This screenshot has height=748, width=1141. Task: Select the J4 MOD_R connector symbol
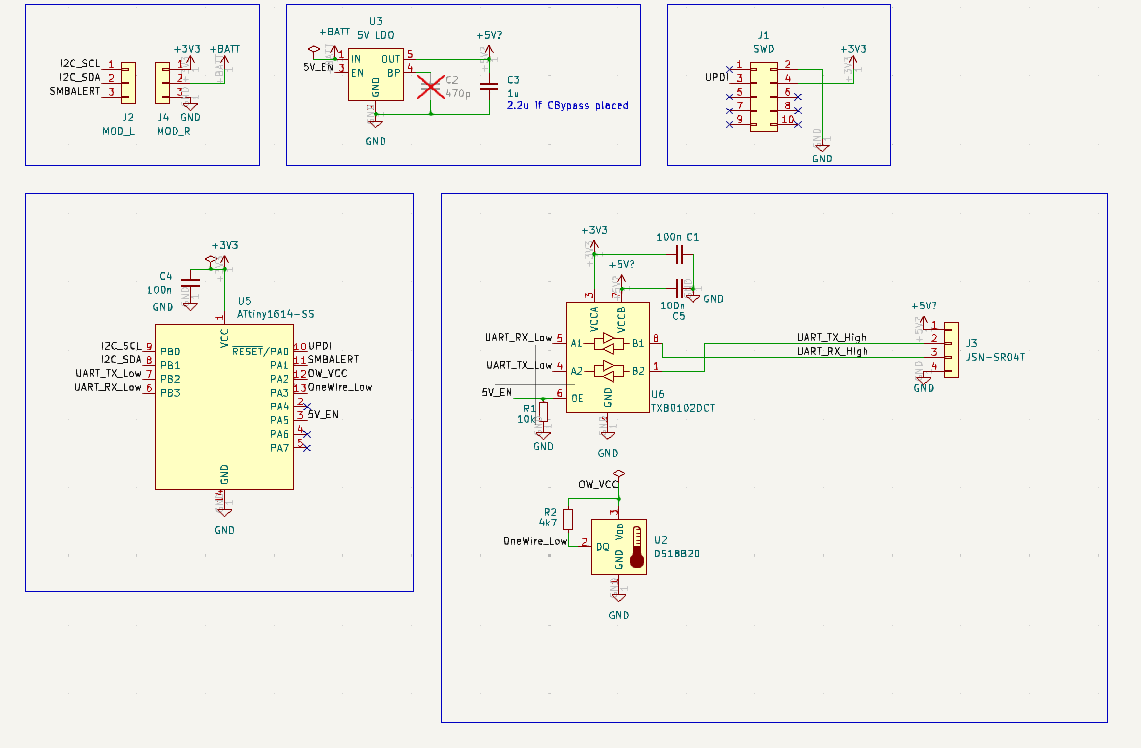tap(162, 83)
